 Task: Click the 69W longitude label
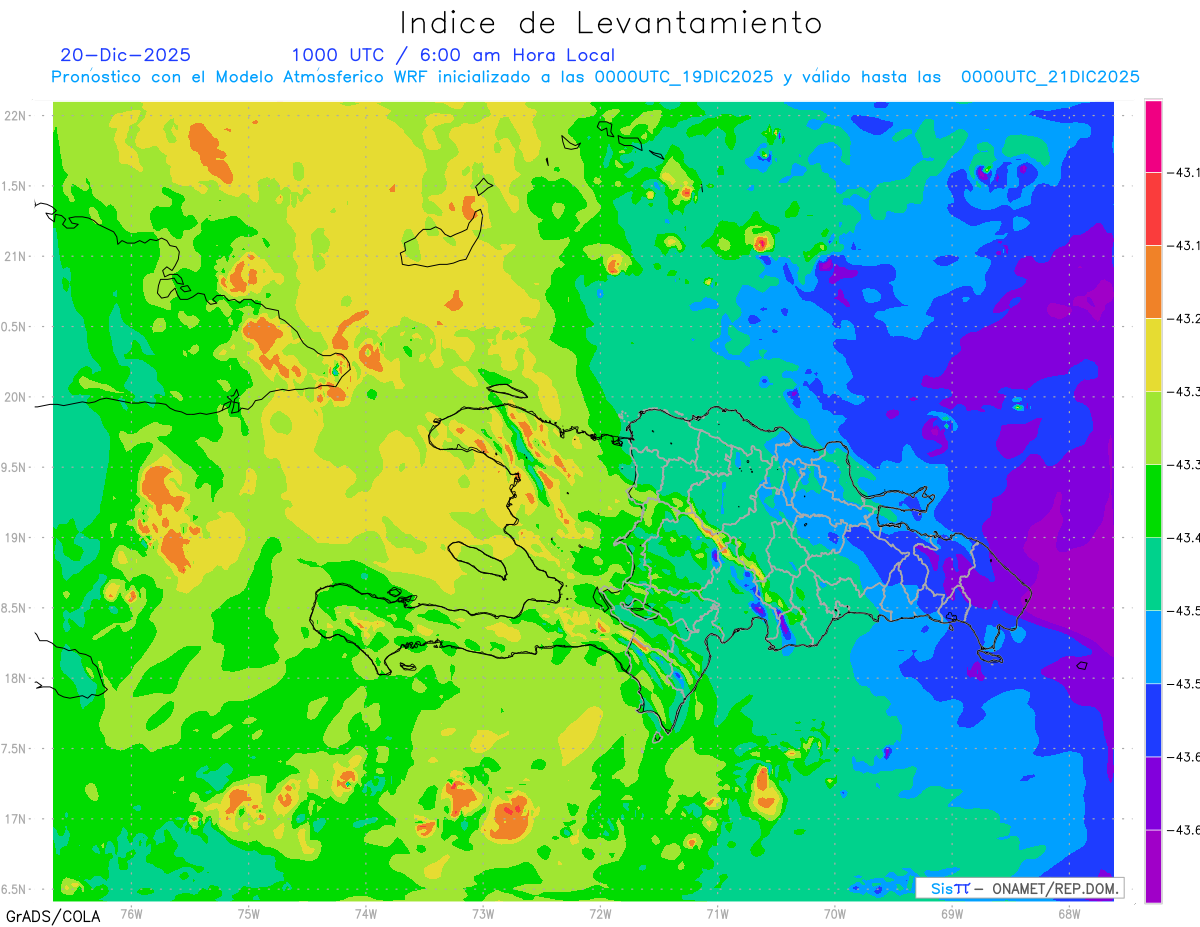[952, 913]
